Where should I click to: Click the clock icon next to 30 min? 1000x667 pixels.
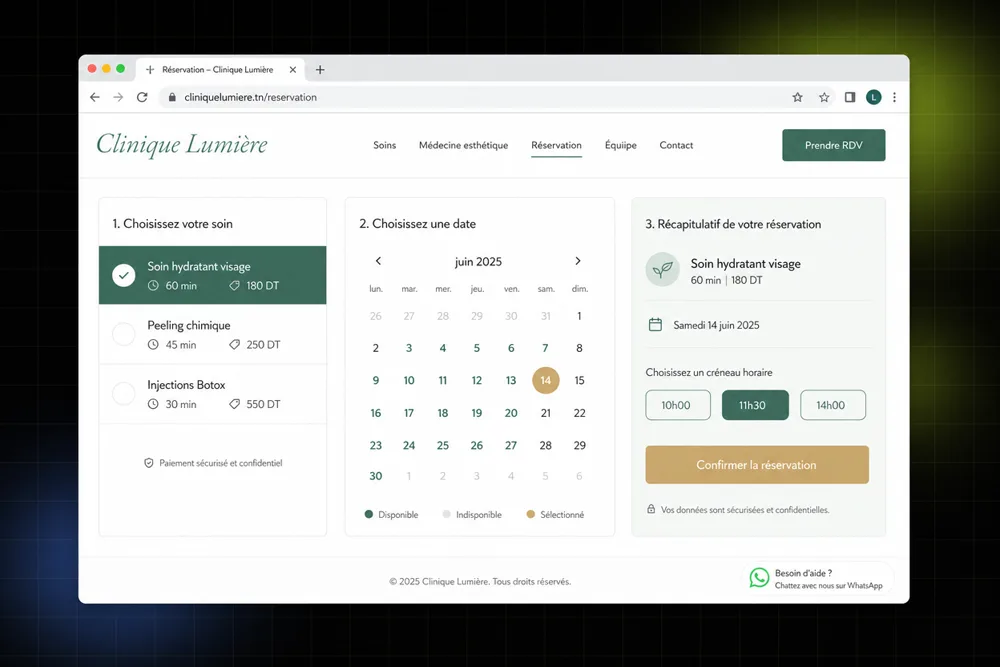point(153,404)
